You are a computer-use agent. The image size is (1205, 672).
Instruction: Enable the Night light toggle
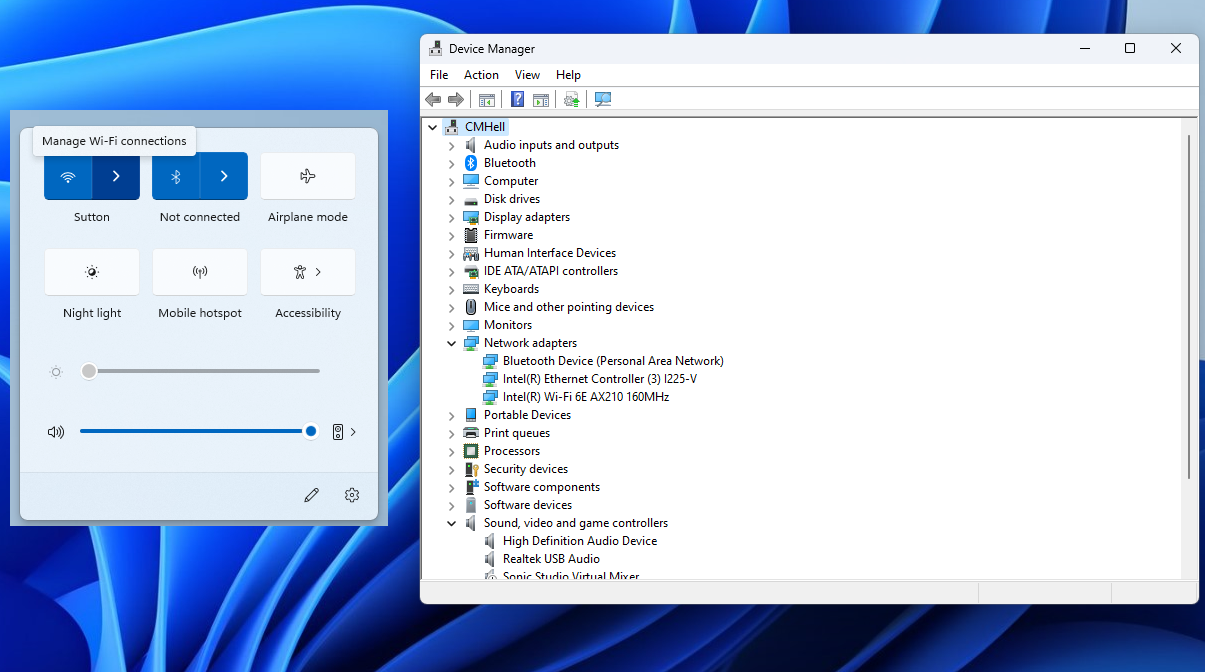point(92,272)
